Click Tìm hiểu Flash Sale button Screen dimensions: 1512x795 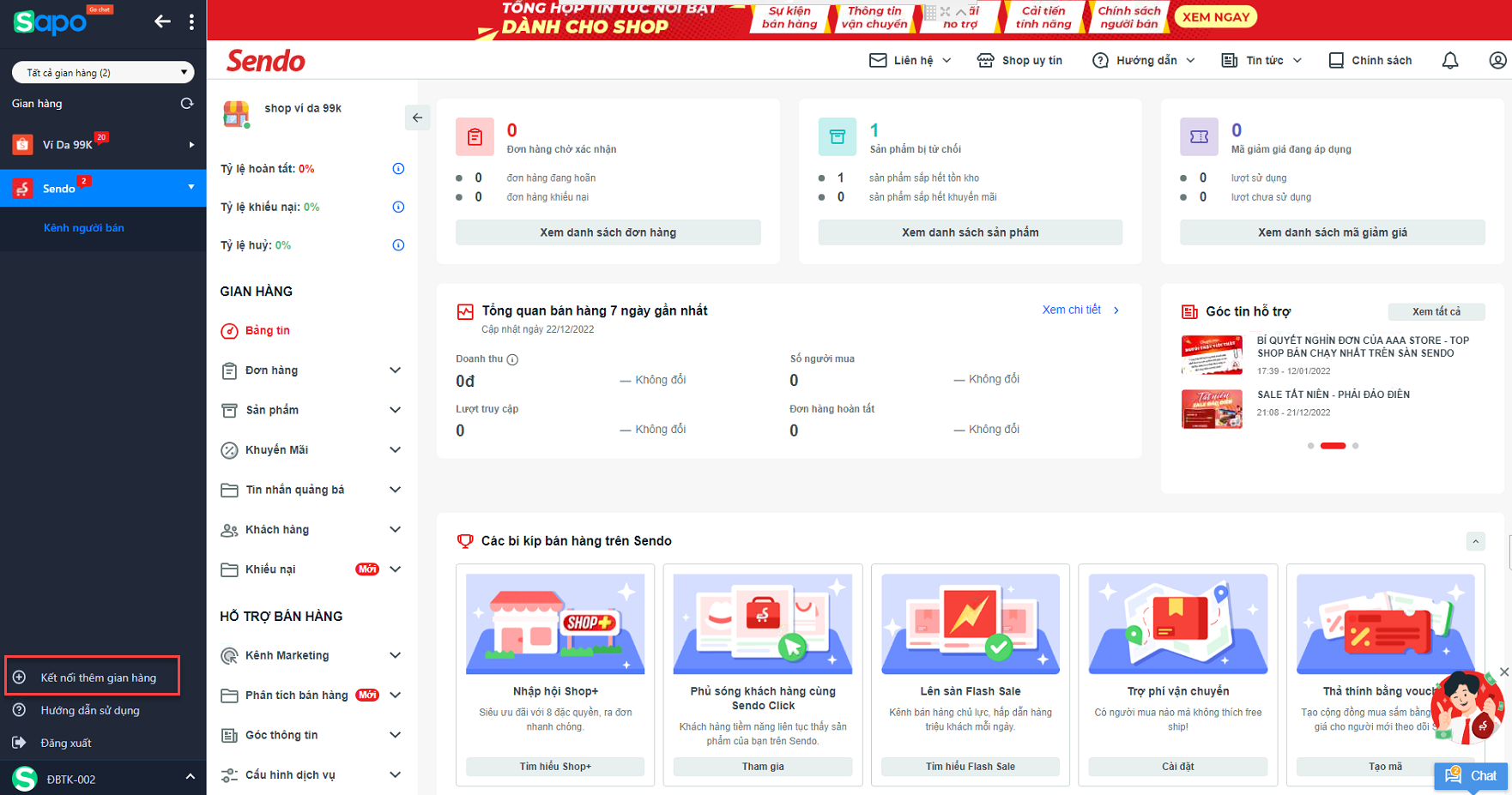point(971,767)
